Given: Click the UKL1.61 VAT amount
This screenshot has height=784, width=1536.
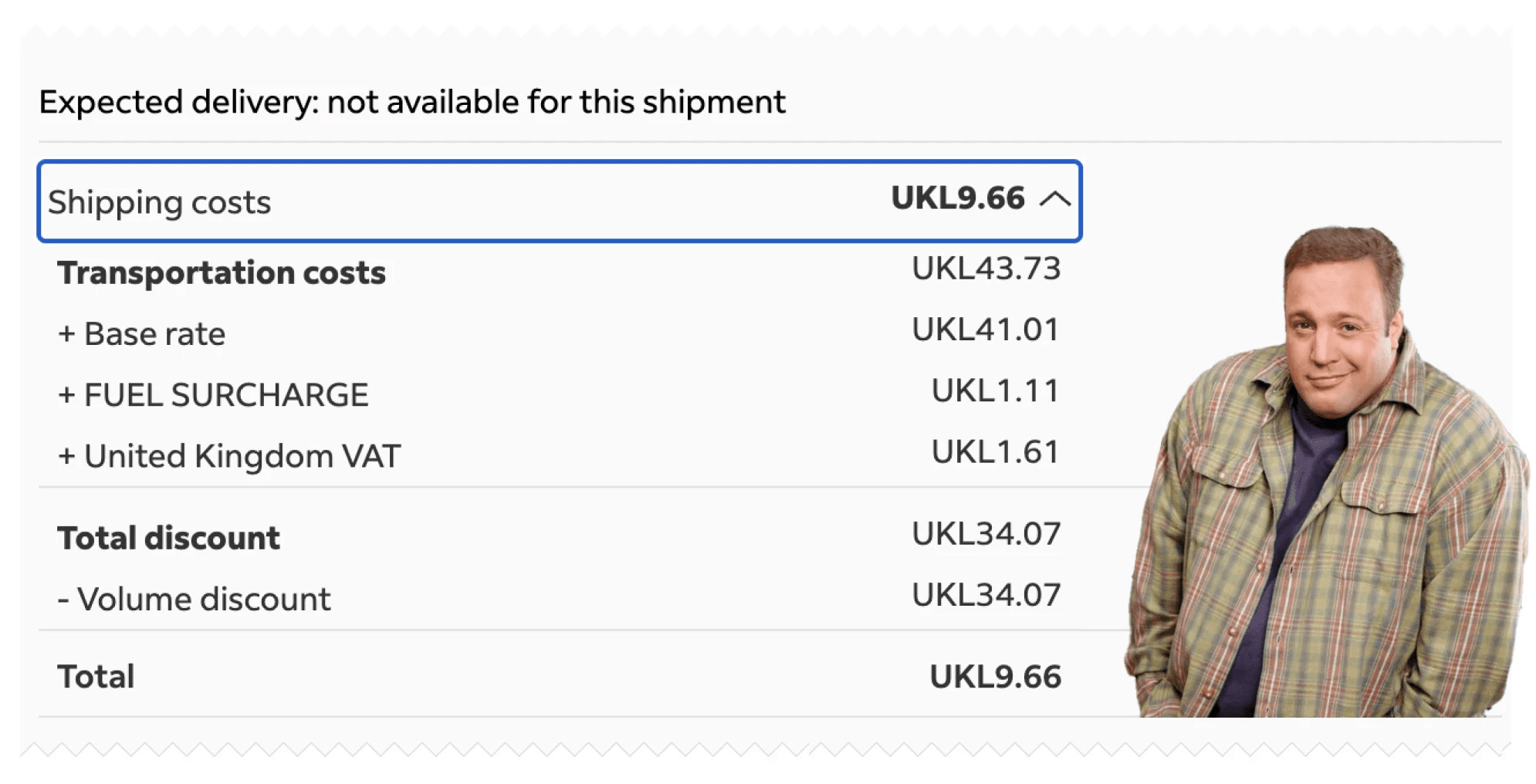Looking at the screenshot, I should point(995,452).
